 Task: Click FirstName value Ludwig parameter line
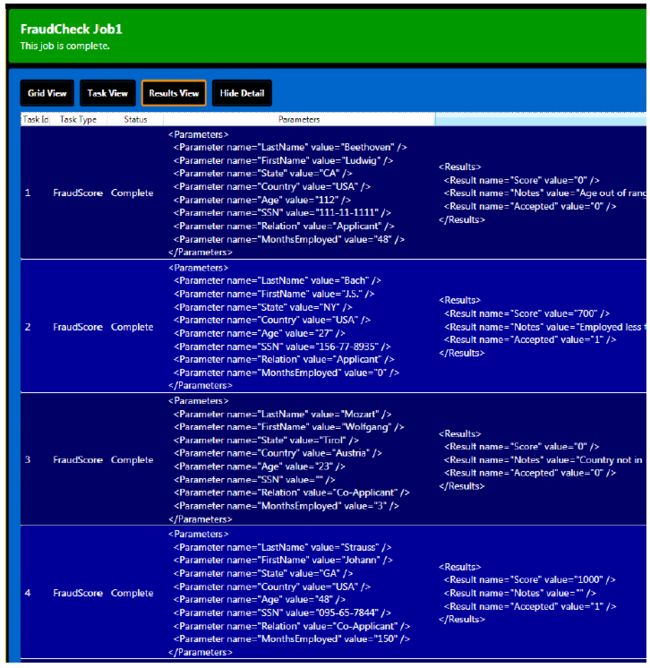[x=283, y=161]
